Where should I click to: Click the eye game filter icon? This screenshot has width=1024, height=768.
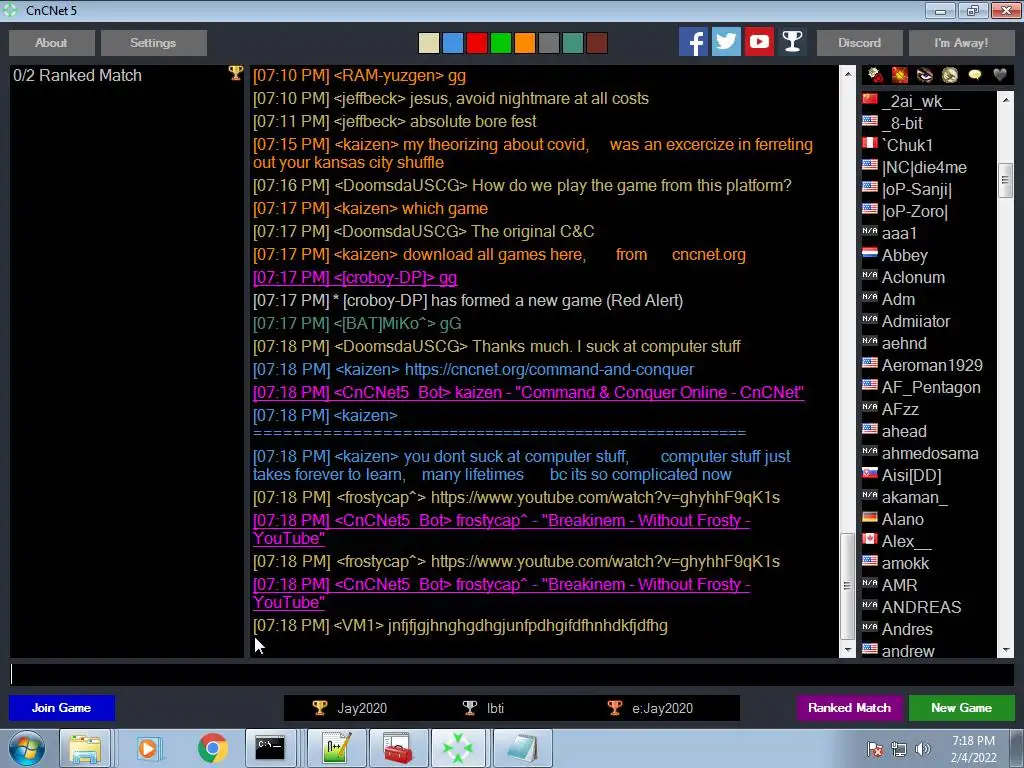pos(925,76)
